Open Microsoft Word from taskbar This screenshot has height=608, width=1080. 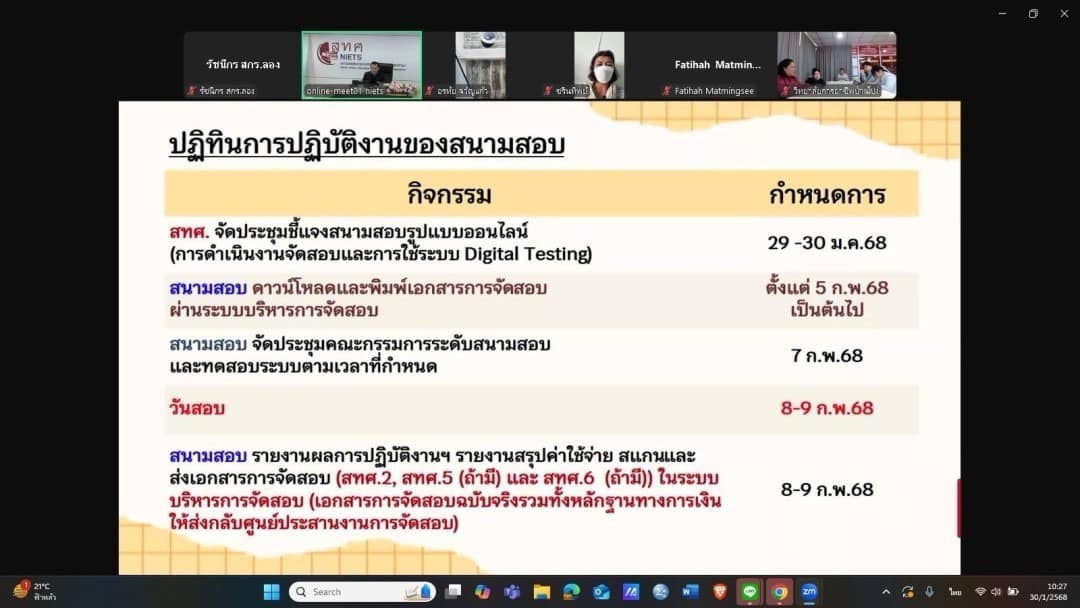[690, 592]
